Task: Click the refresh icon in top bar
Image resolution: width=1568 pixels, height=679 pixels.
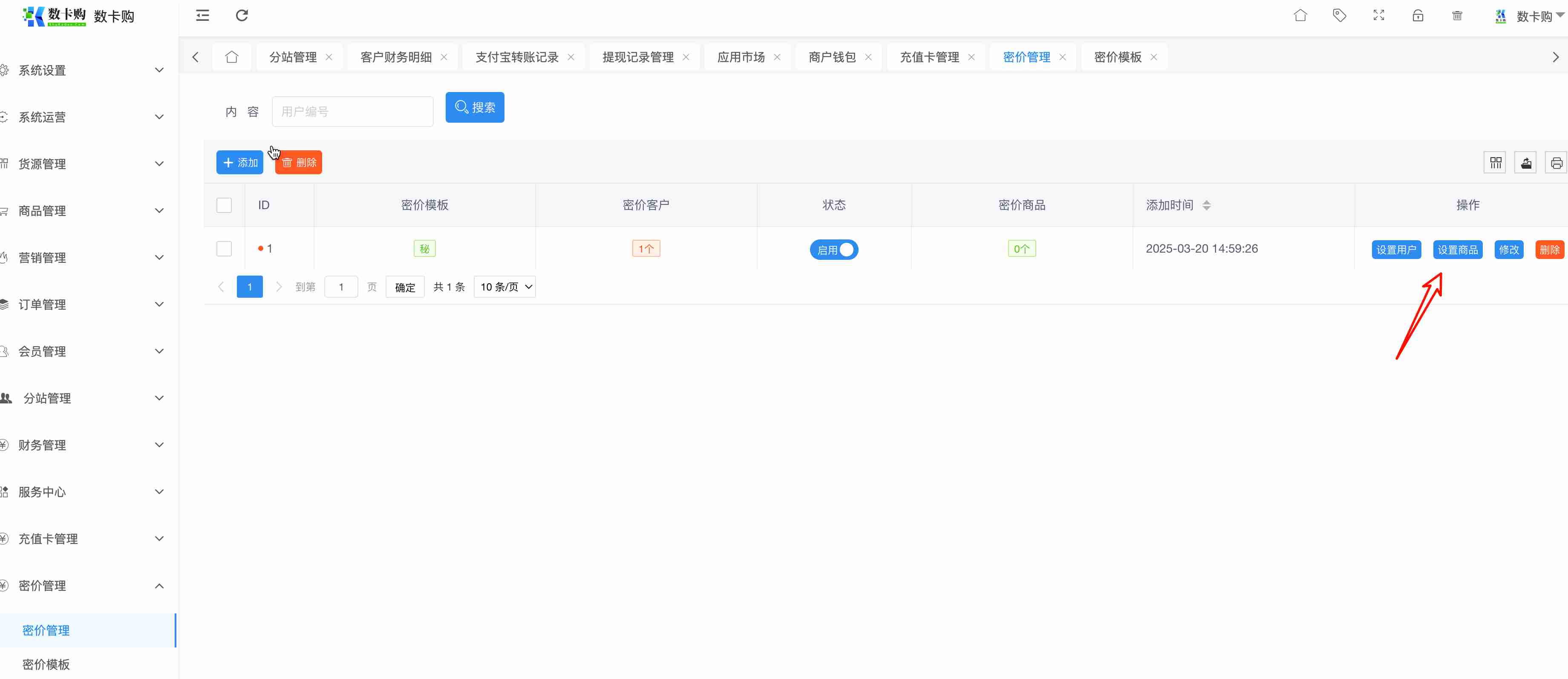Action: (242, 15)
